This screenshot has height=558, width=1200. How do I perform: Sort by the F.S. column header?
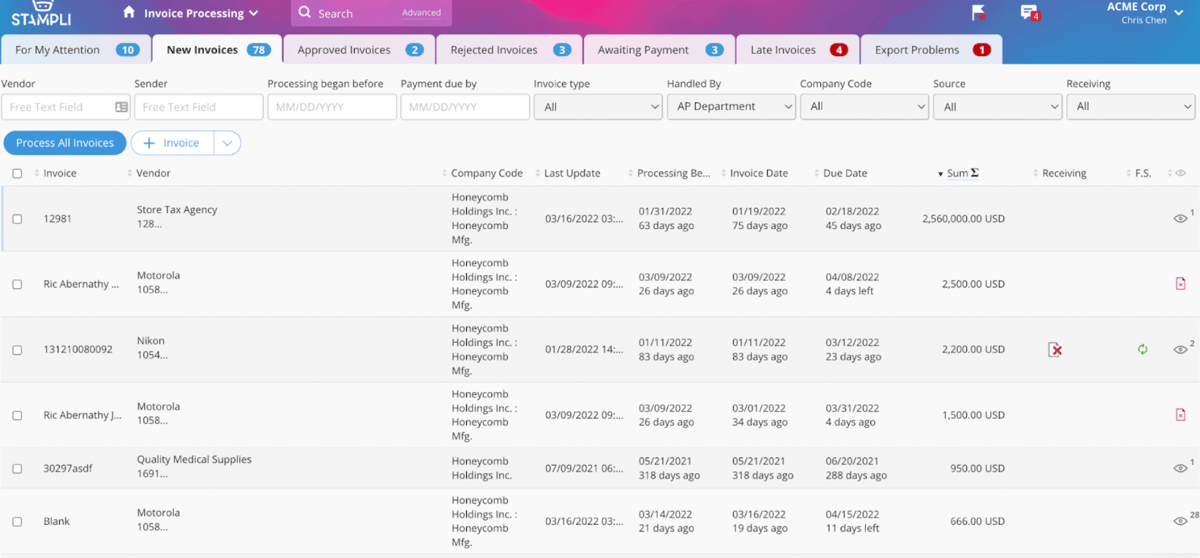1143,173
